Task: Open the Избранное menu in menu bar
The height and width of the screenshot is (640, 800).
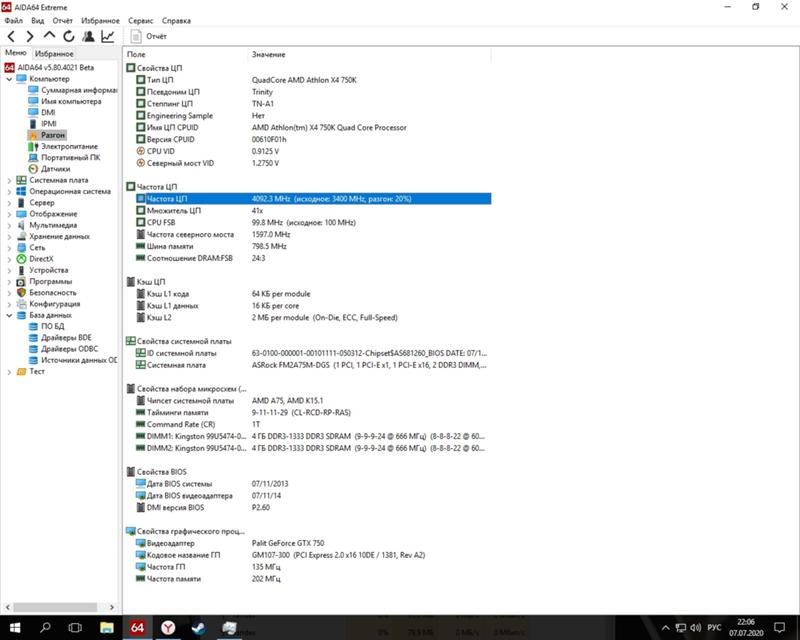Action: coord(100,21)
